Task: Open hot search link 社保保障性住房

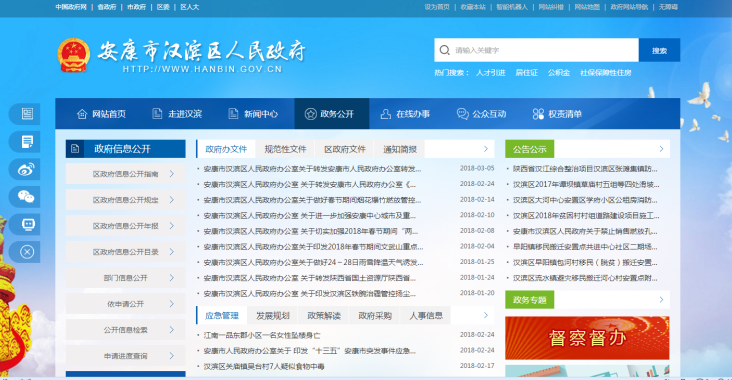Action: coord(605,73)
